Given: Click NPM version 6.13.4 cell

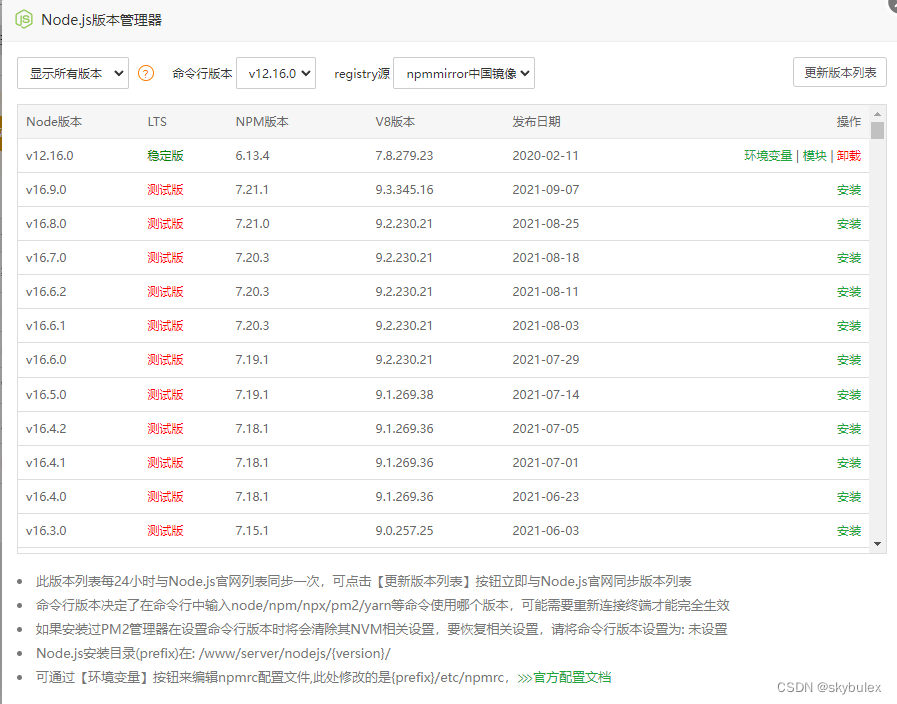Looking at the screenshot, I should click(x=252, y=156).
